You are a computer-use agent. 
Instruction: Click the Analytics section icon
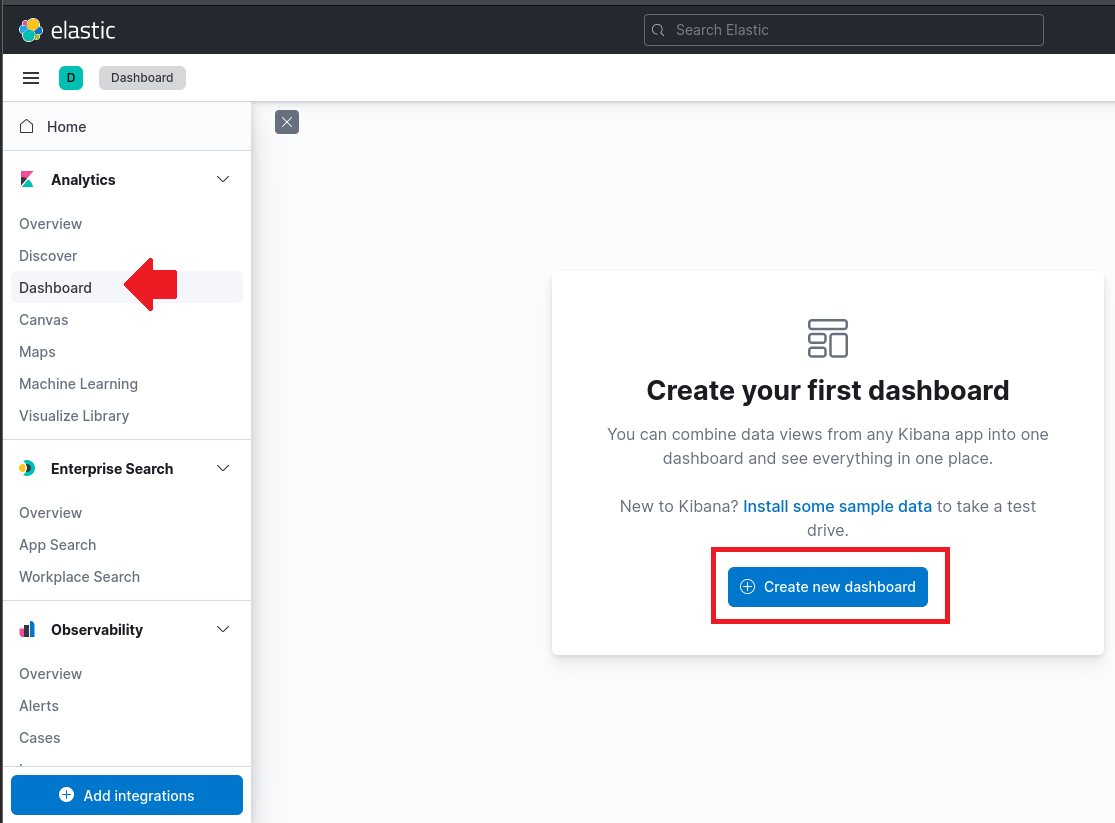[x=27, y=179]
